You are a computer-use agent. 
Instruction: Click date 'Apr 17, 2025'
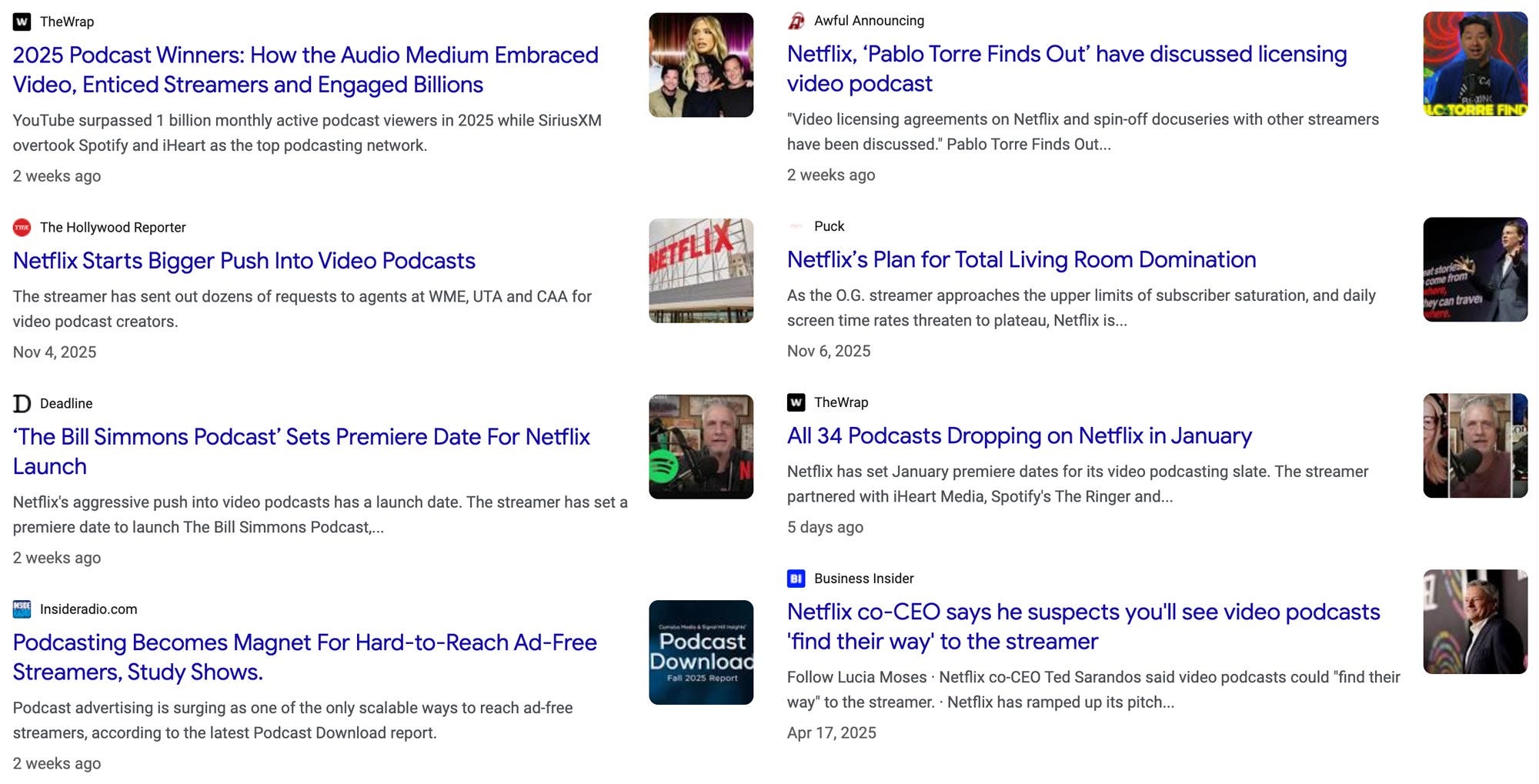pos(832,733)
